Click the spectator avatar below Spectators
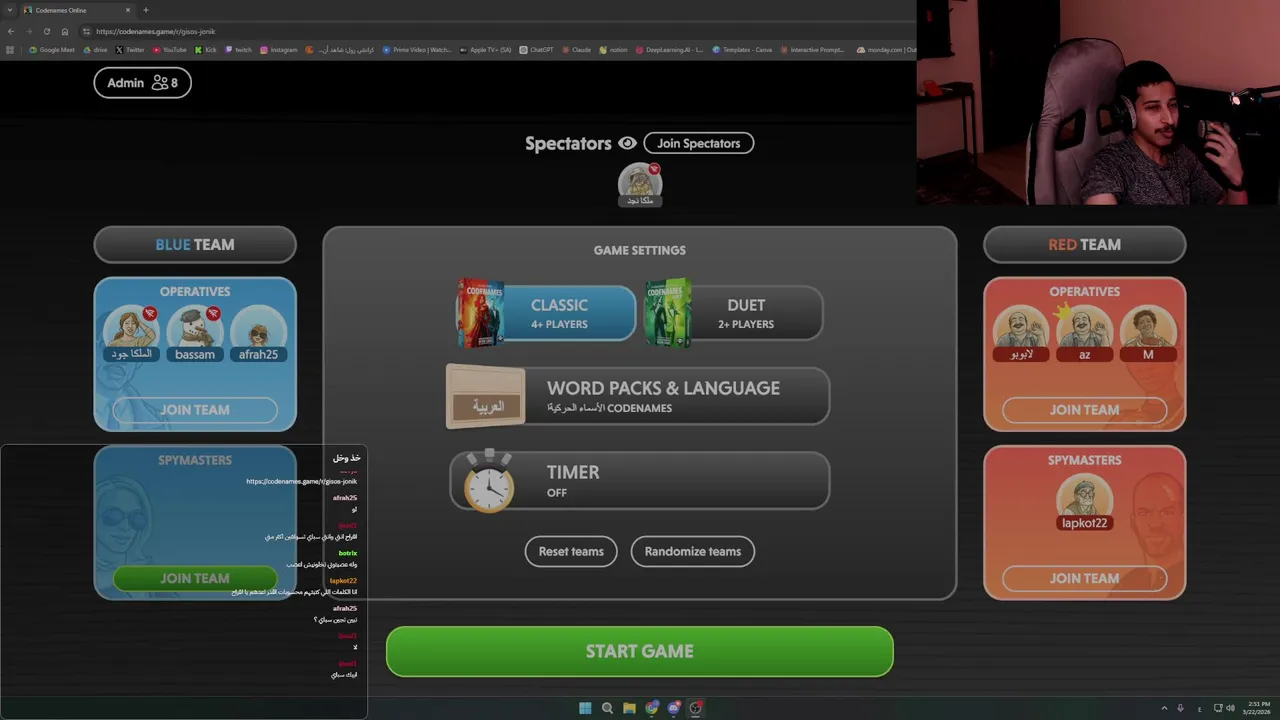This screenshot has width=1280, height=720. [x=640, y=185]
